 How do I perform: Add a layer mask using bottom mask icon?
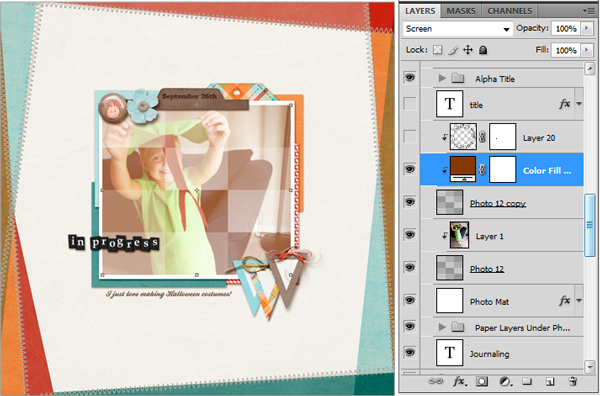tap(482, 381)
